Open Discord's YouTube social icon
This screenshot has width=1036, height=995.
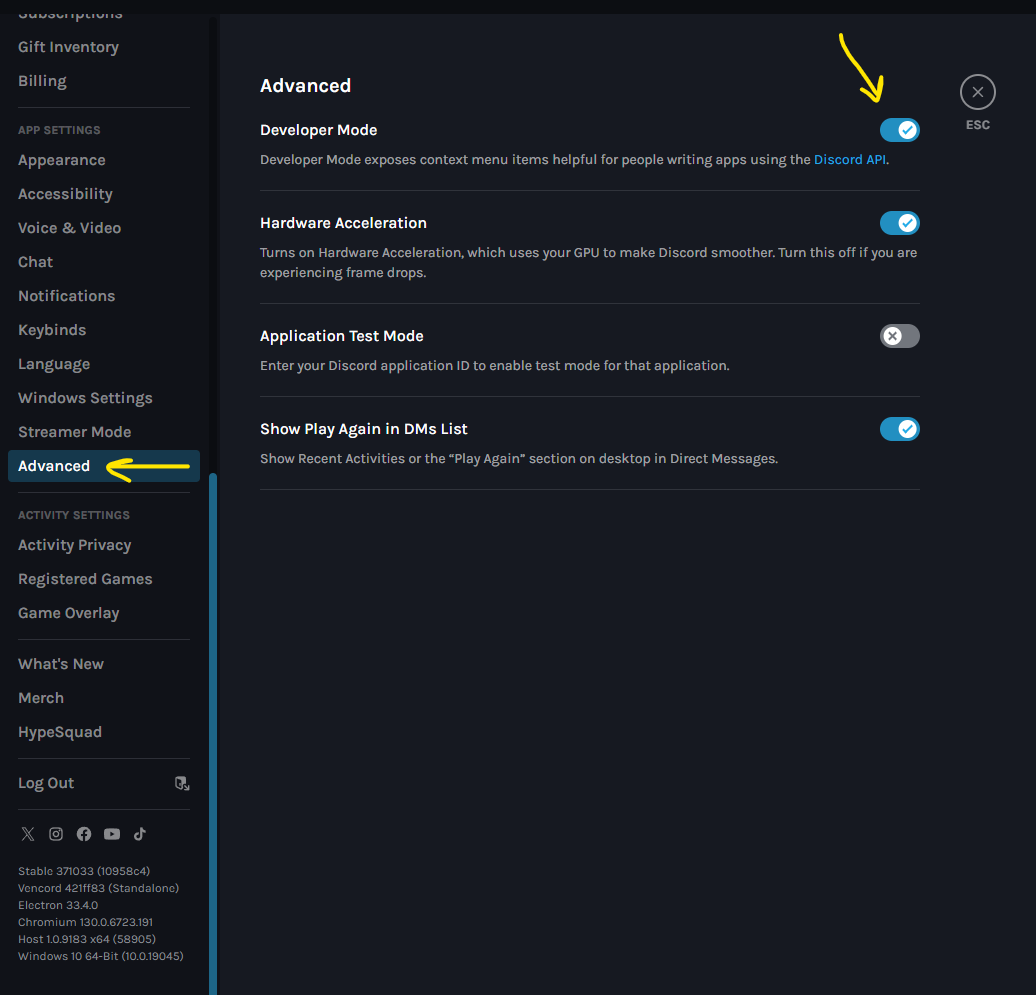112,834
